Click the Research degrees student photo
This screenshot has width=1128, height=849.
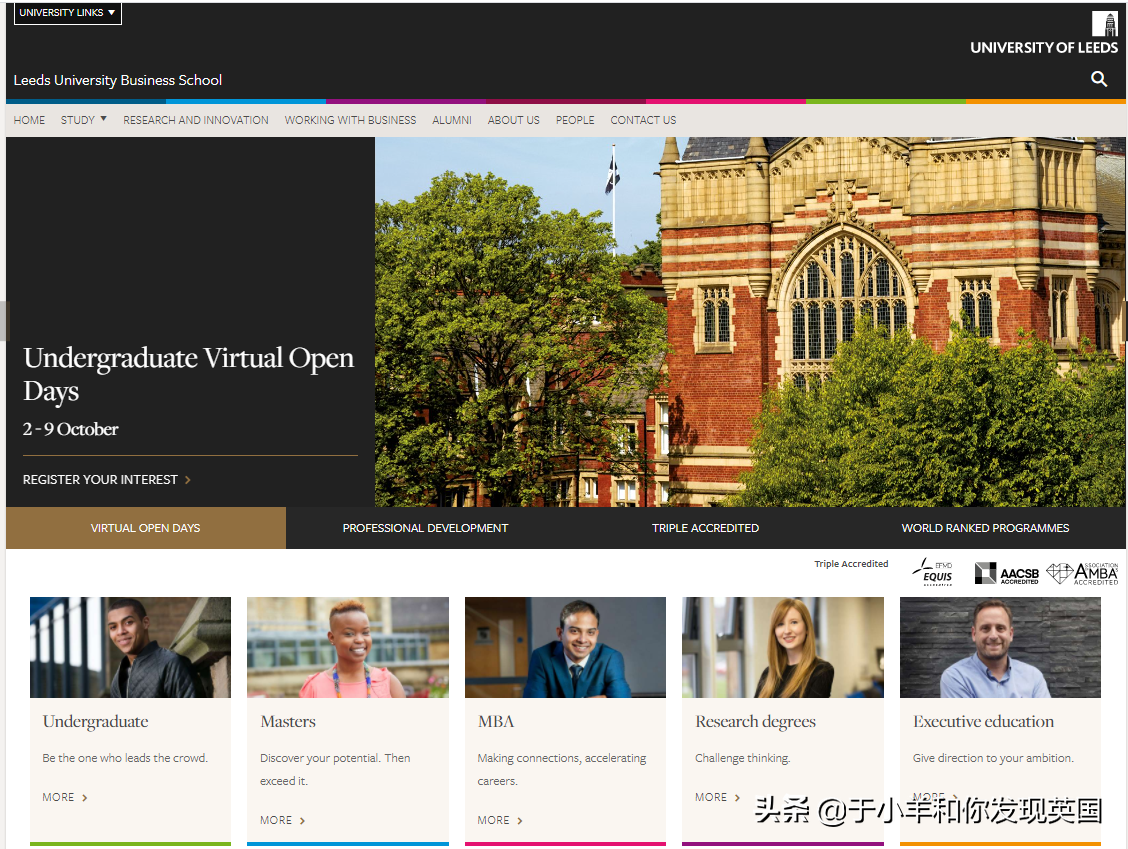[x=783, y=648]
